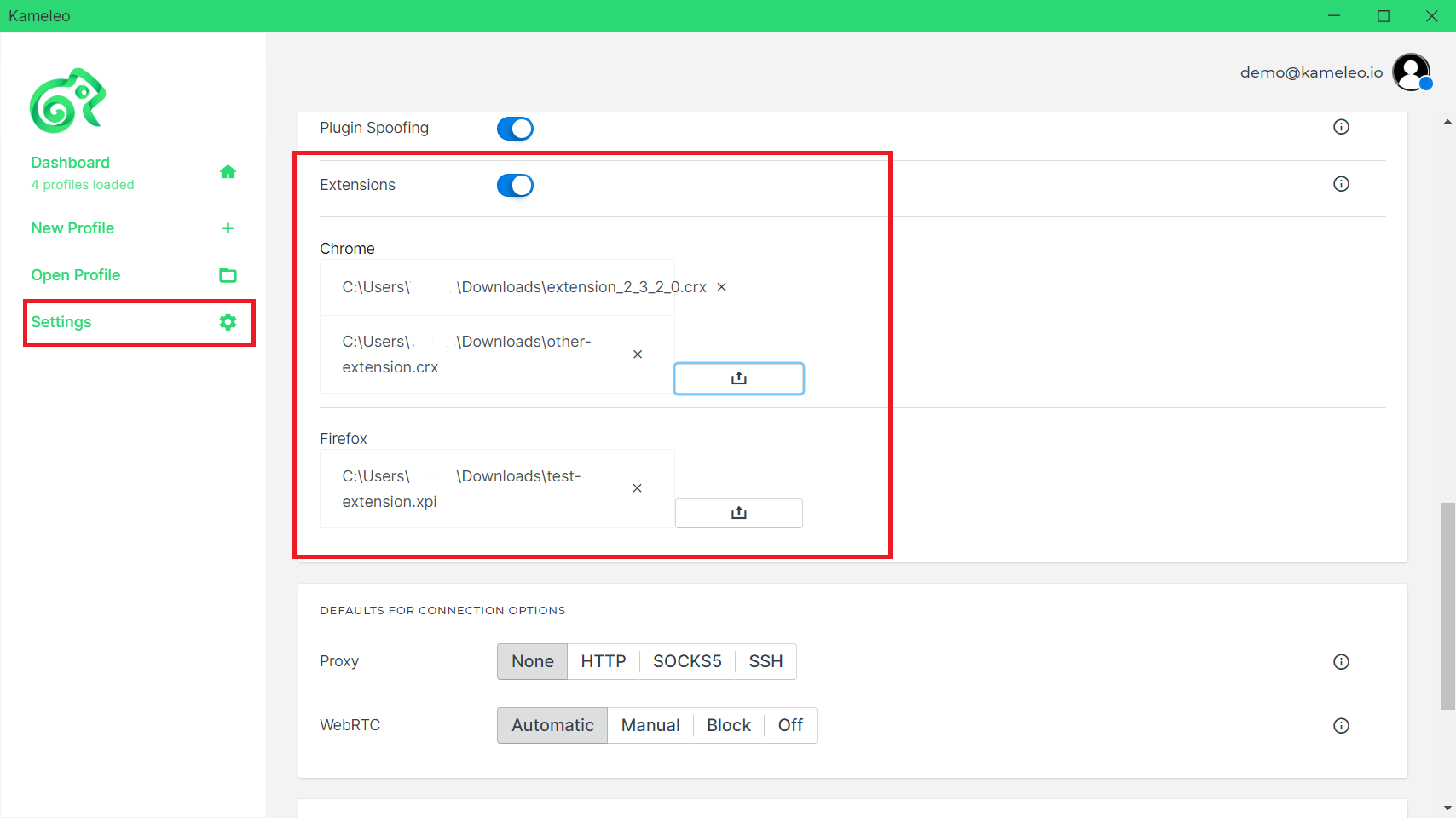This screenshot has width=1456, height=818.
Task: Set WebRTC to Automatic
Action: point(552,725)
